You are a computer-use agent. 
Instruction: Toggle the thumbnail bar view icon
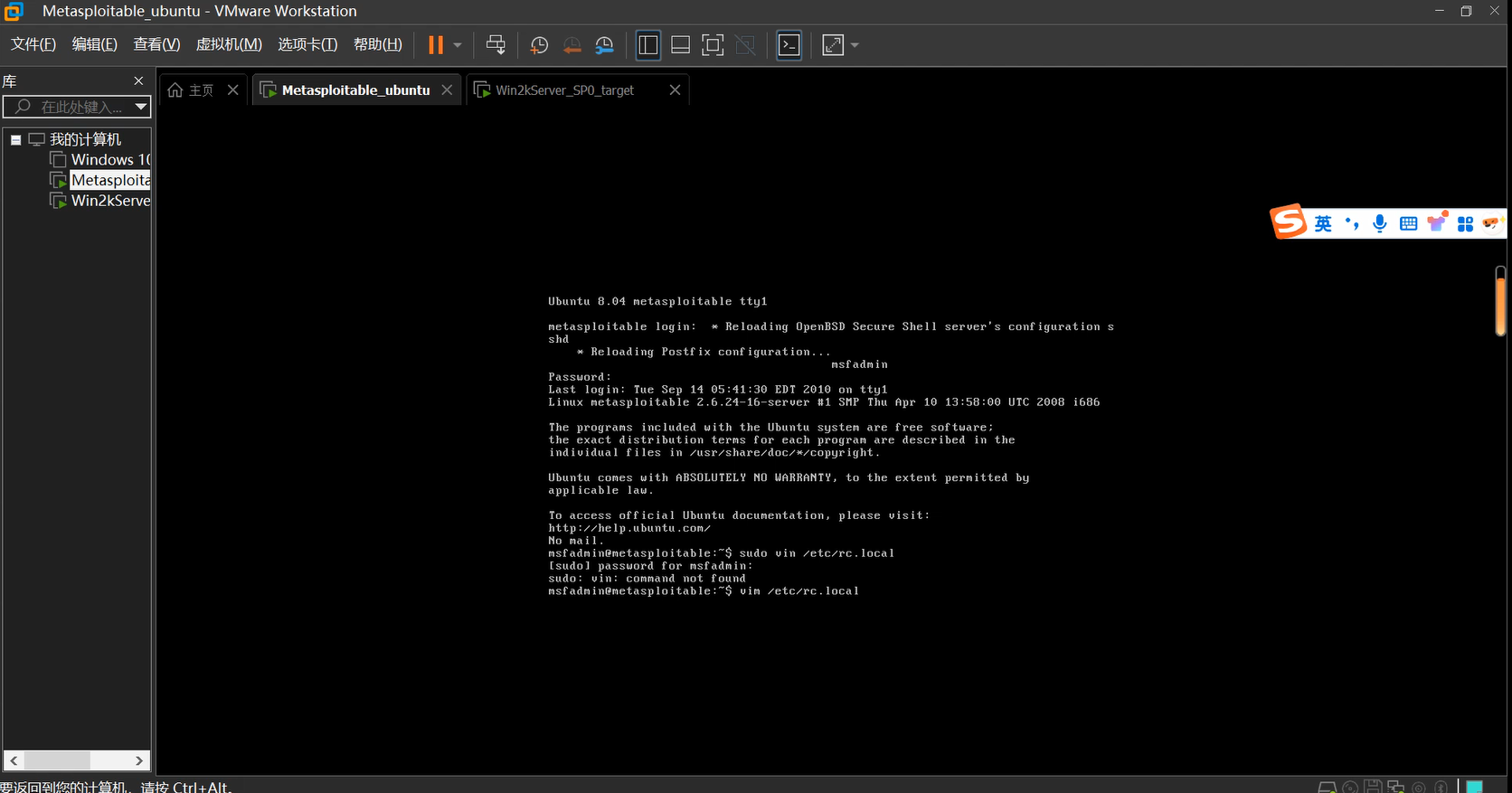[681, 45]
